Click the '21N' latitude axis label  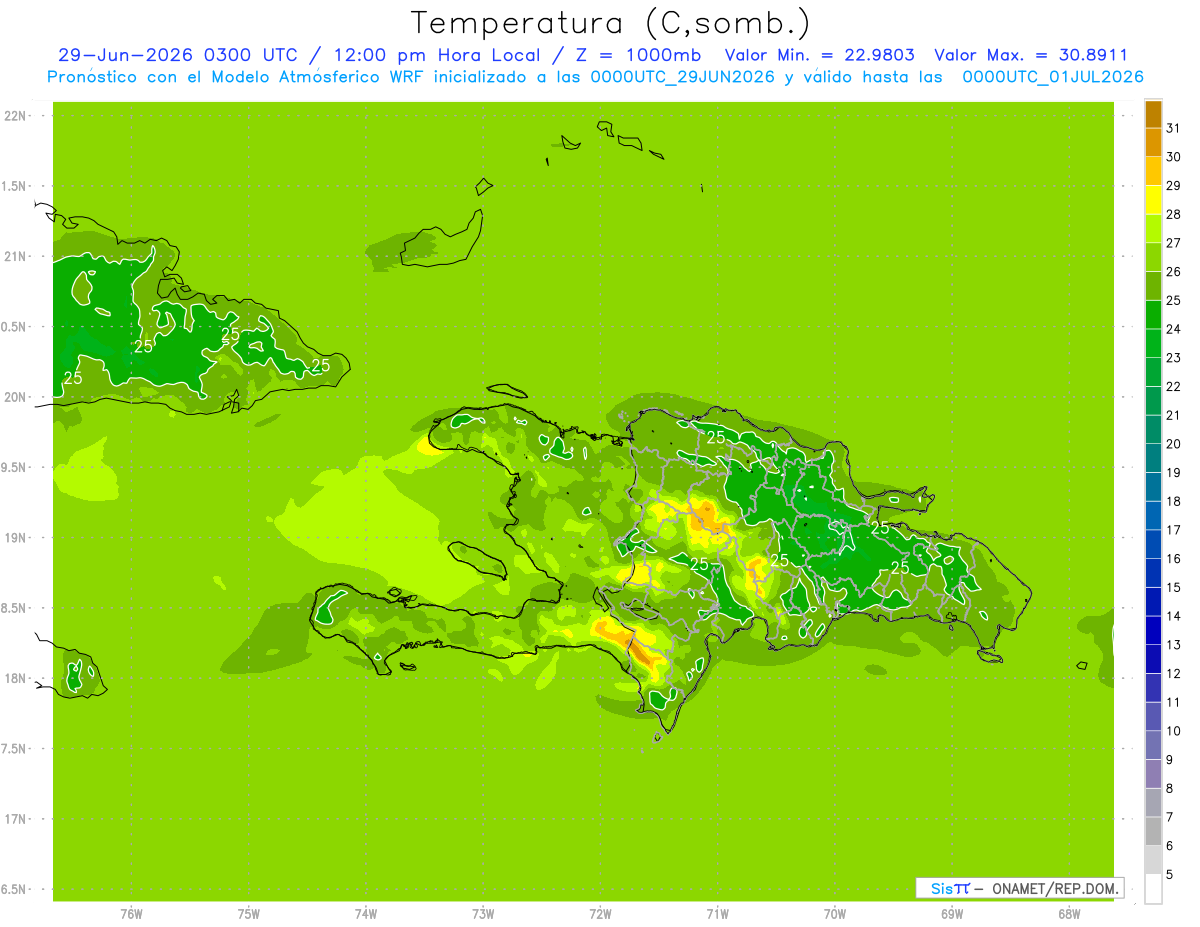(x=16, y=256)
